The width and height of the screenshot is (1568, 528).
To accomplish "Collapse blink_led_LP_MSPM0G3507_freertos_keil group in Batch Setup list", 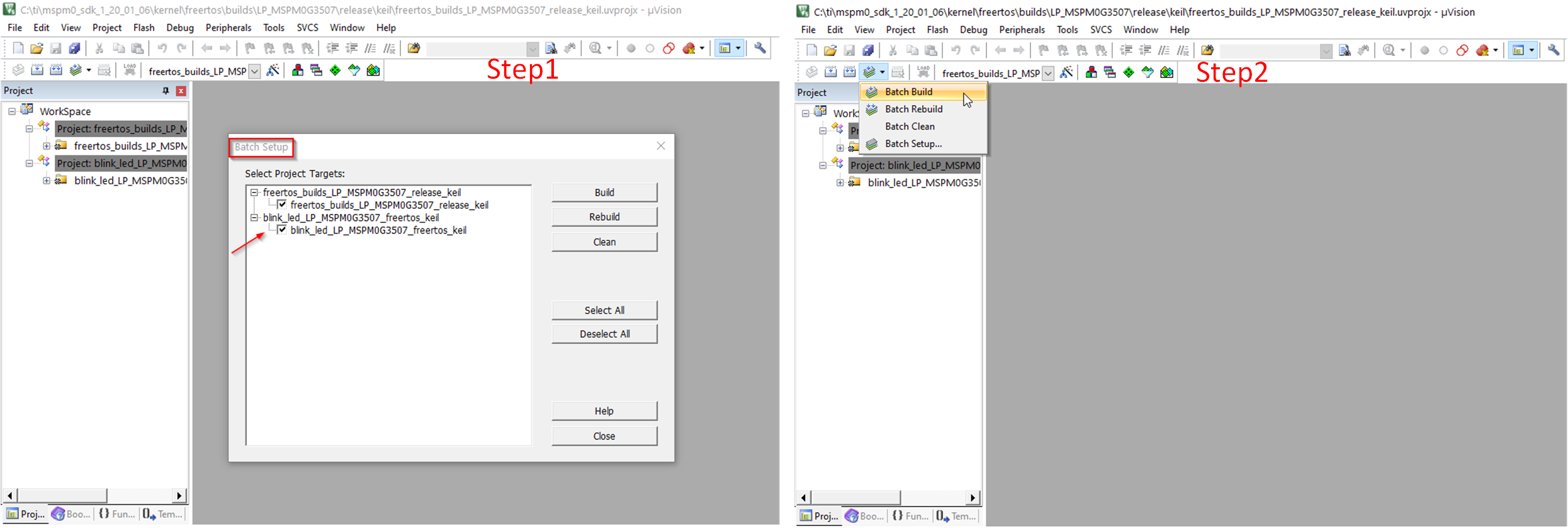I will (254, 218).
